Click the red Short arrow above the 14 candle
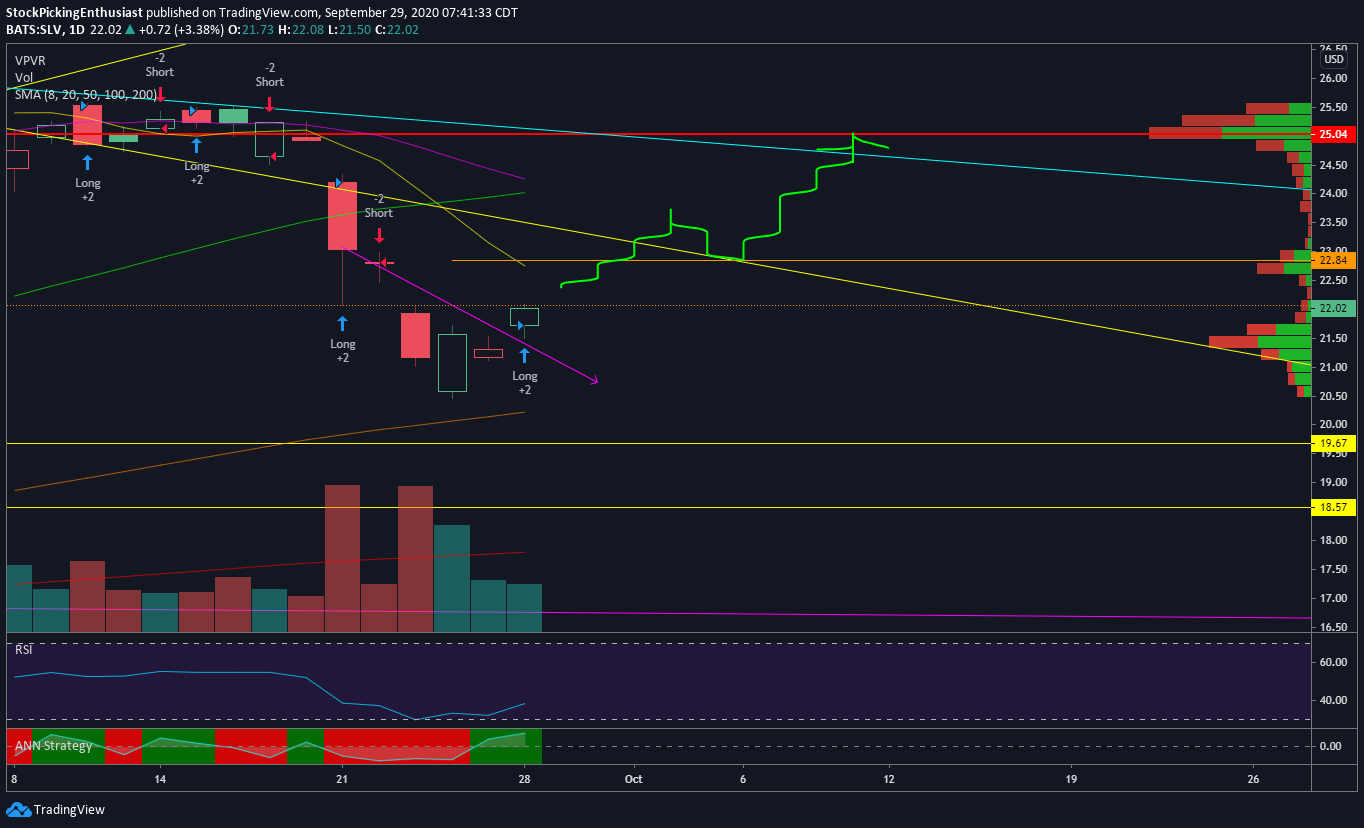1364x828 pixels. tap(160, 94)
